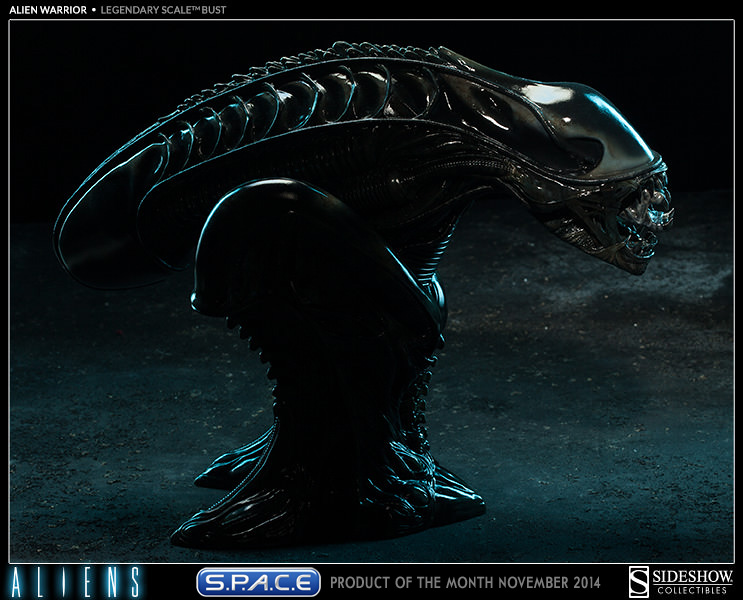This screenshot has height=600, width=743.
Task: Click the flared base of the bust
Action: pyautogui.click(x=340, y=510)
